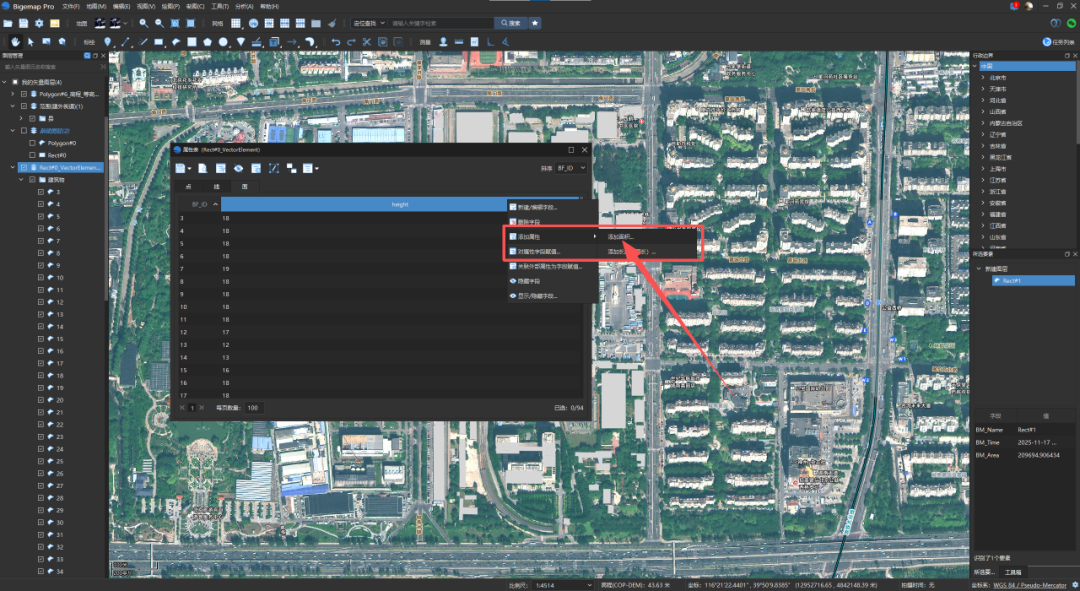The image size is (1080, 591).
Task: Click the task list icon top right
Action: click(1047, 42)
